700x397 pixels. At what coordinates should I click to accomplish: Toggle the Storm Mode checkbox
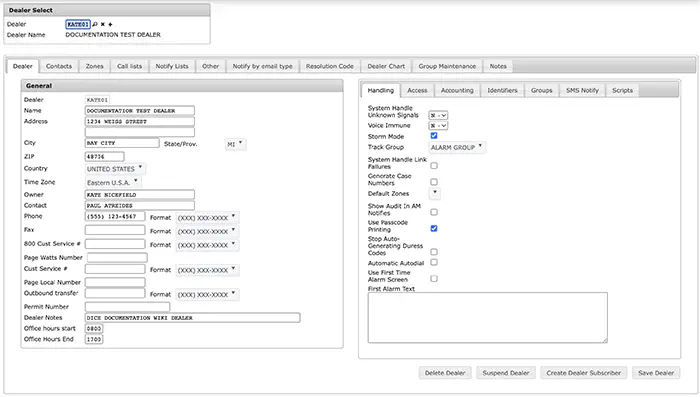pyautogui.click(x=433, y=136)
